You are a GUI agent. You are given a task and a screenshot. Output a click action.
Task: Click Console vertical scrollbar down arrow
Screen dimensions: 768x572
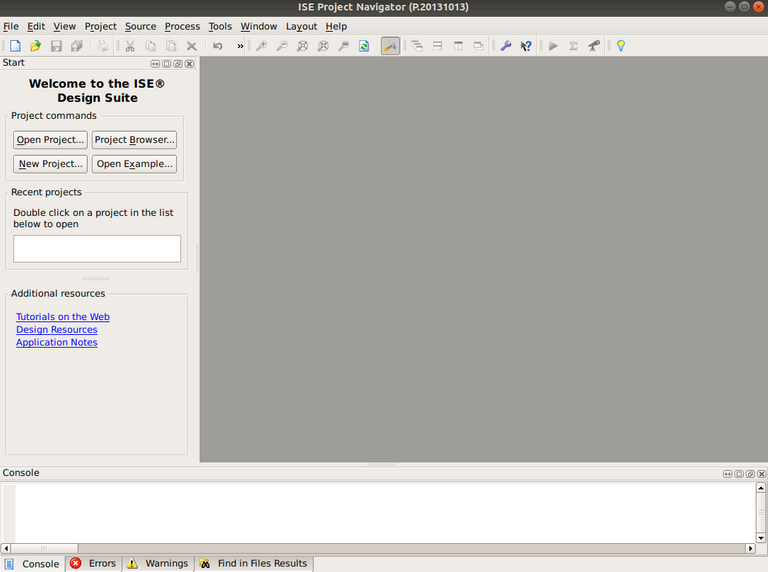tap(761, 538)
